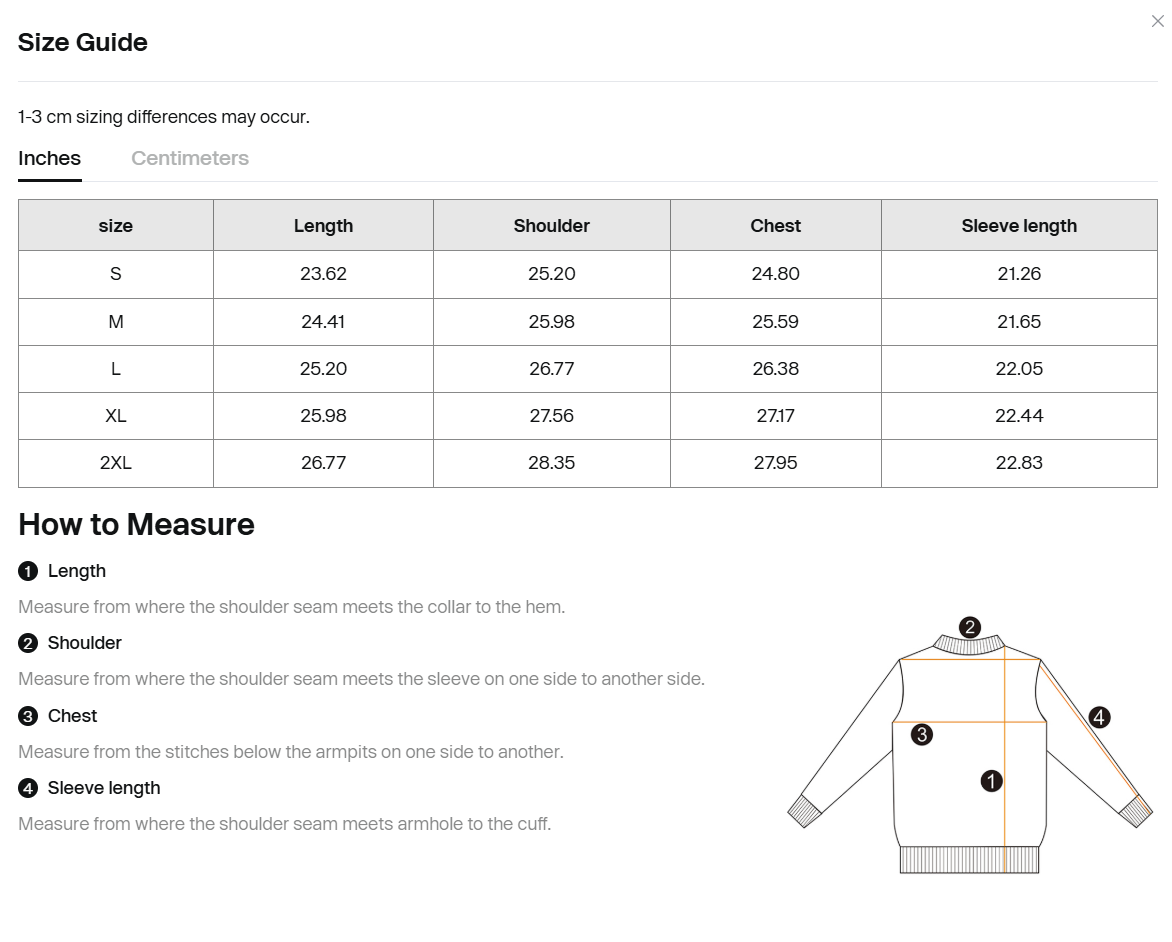Close the Size Guide dialog

click(x=1157, y=21)
